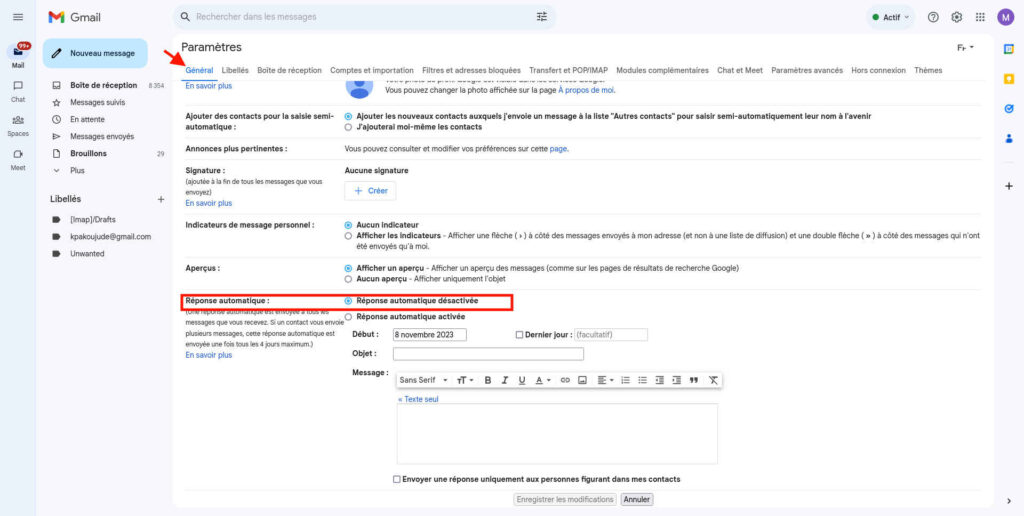Select Aucun aperçu radio
Image resolution: width=1024 pixels, height=516 pixels.
(x=348, y=279)
